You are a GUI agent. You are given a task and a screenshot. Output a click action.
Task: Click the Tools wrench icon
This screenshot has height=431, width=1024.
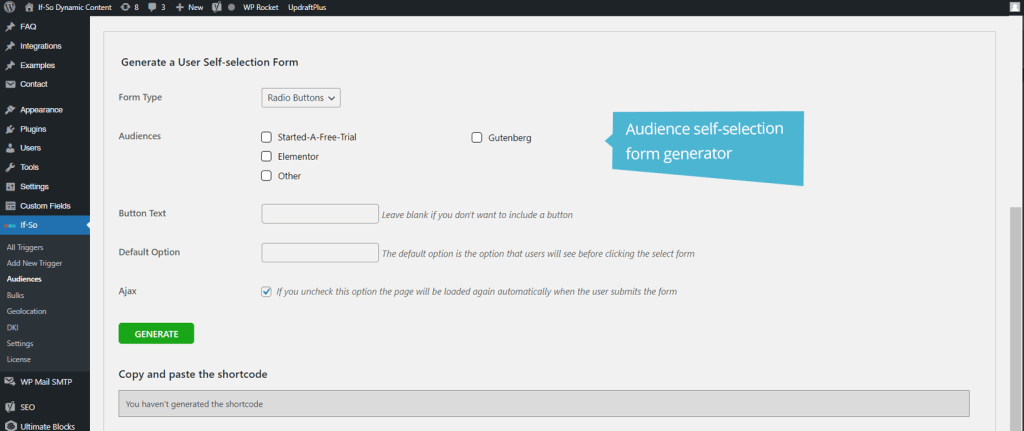[x=10, y=167]
